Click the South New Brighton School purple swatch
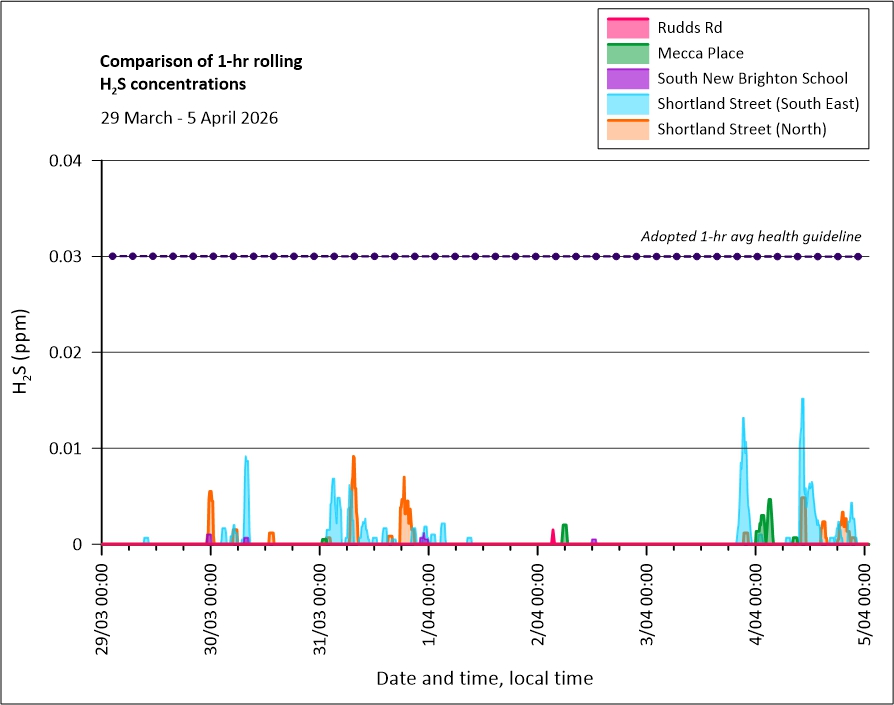Screen dimensions: 894x705 (x=626, y=78)
